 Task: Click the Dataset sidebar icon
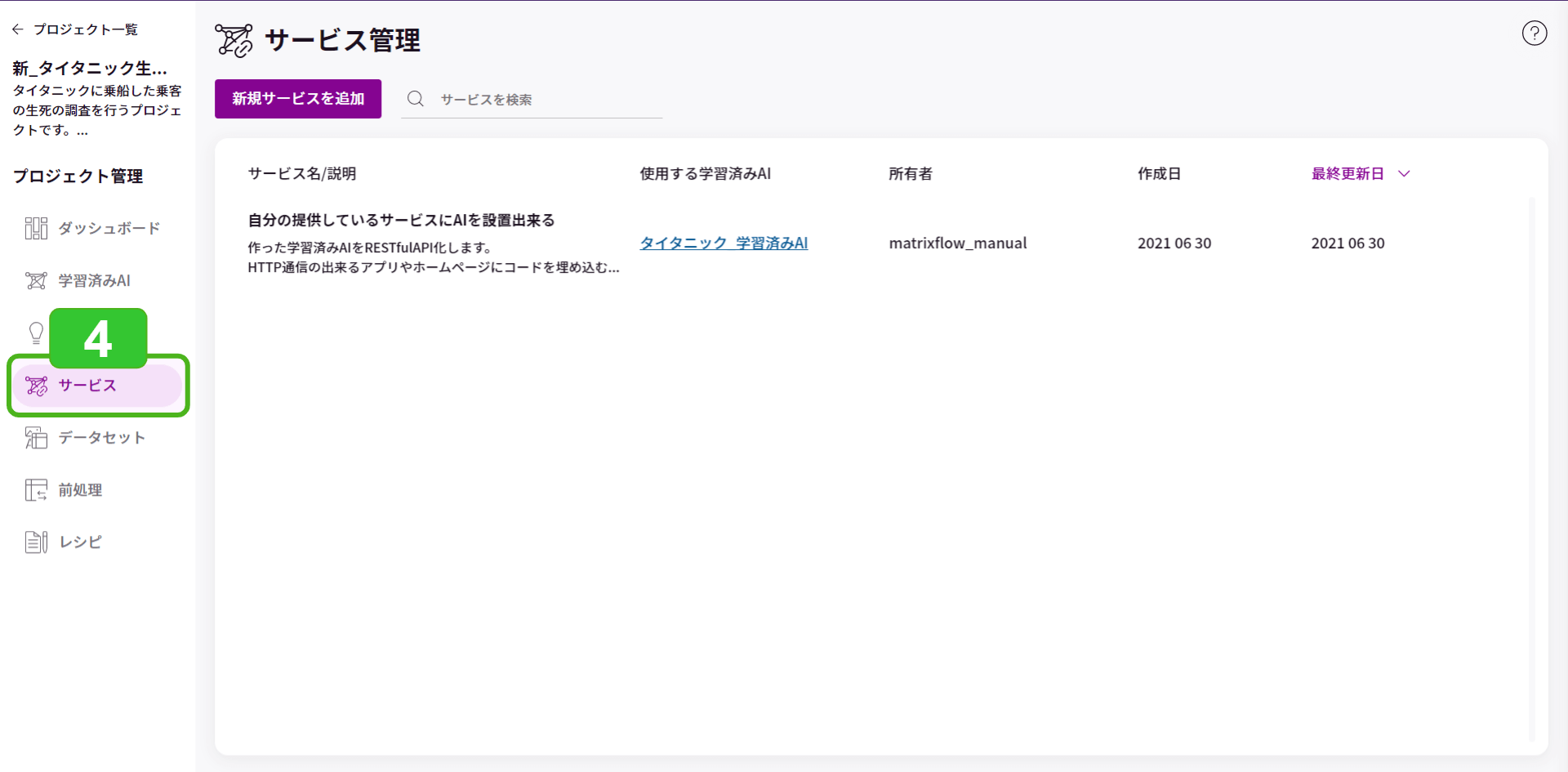click(36, 438)
